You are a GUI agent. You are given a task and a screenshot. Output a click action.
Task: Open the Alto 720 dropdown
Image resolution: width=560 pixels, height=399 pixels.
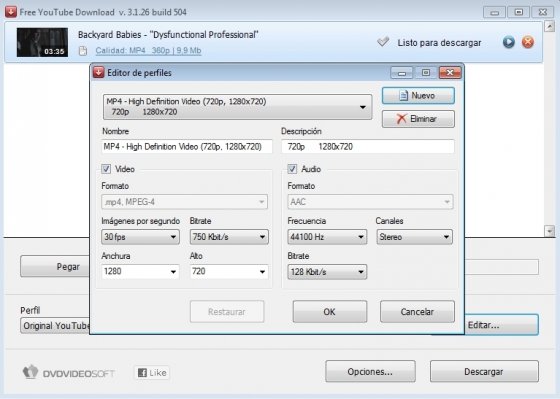point(229,271)
